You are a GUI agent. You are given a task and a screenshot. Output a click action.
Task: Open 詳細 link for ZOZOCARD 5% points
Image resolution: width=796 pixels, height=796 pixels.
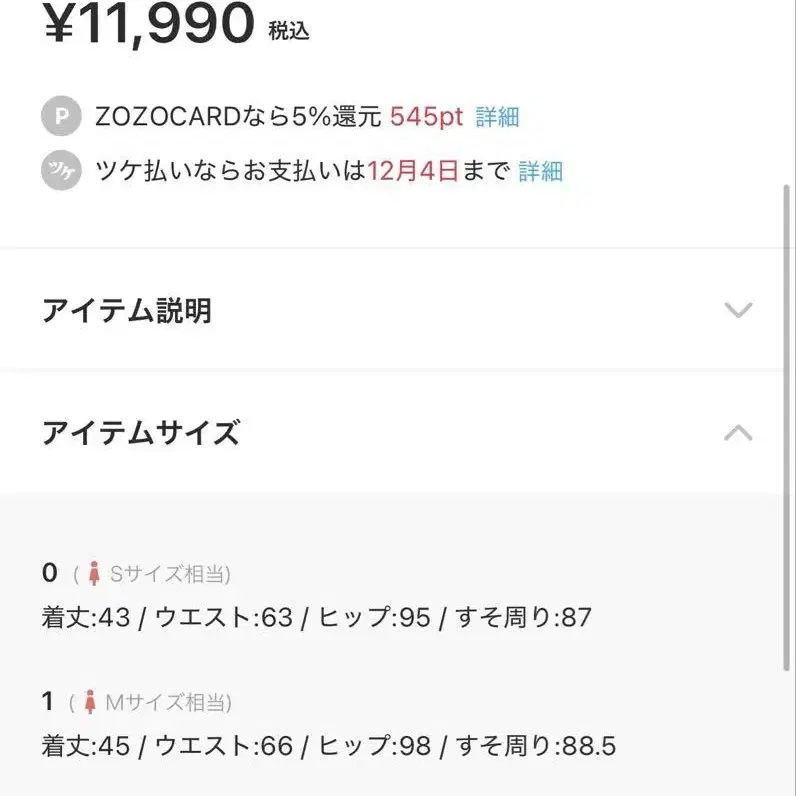click(497, 117)
